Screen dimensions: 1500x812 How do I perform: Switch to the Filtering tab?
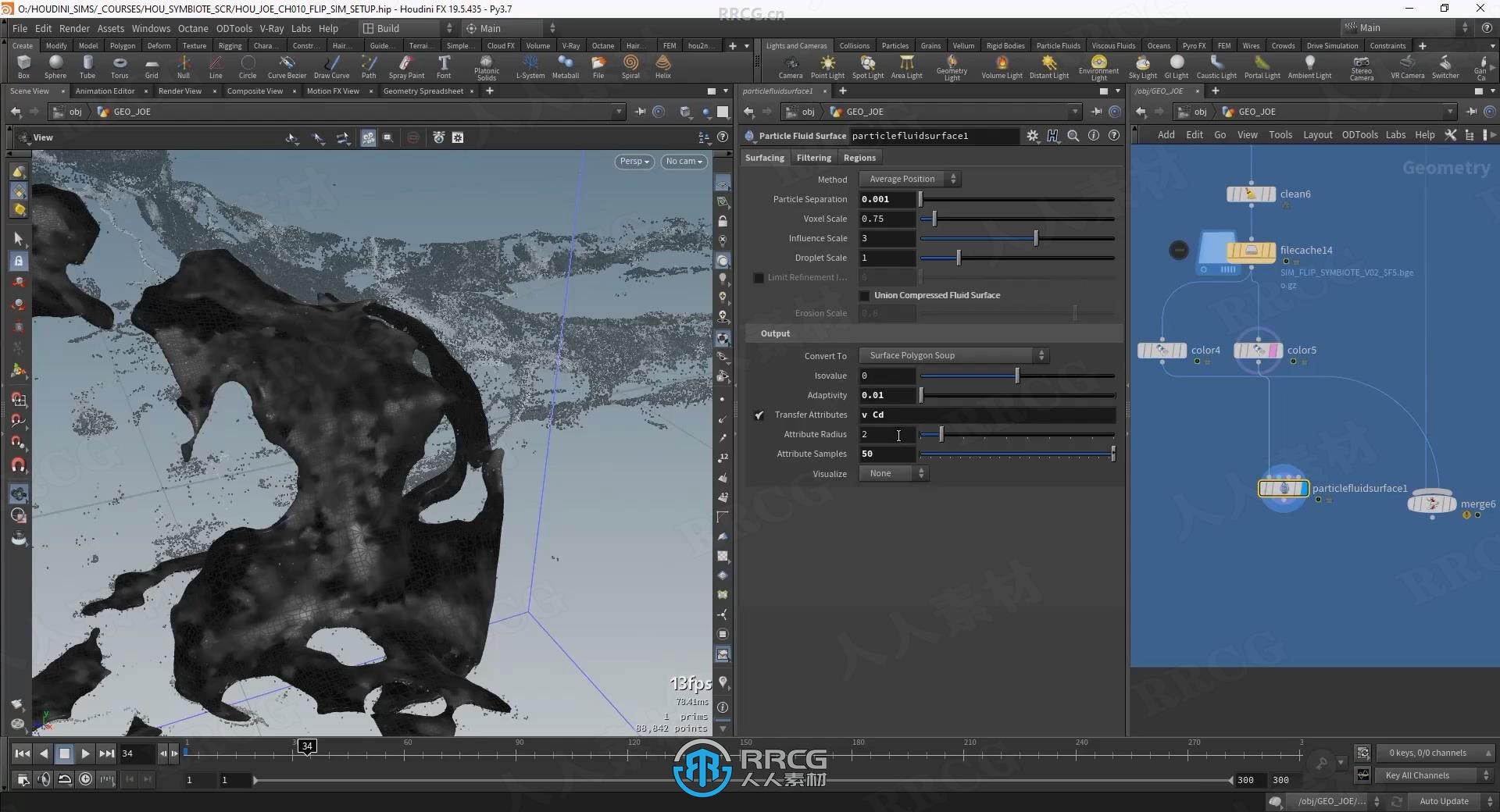(x=813, y=158)
